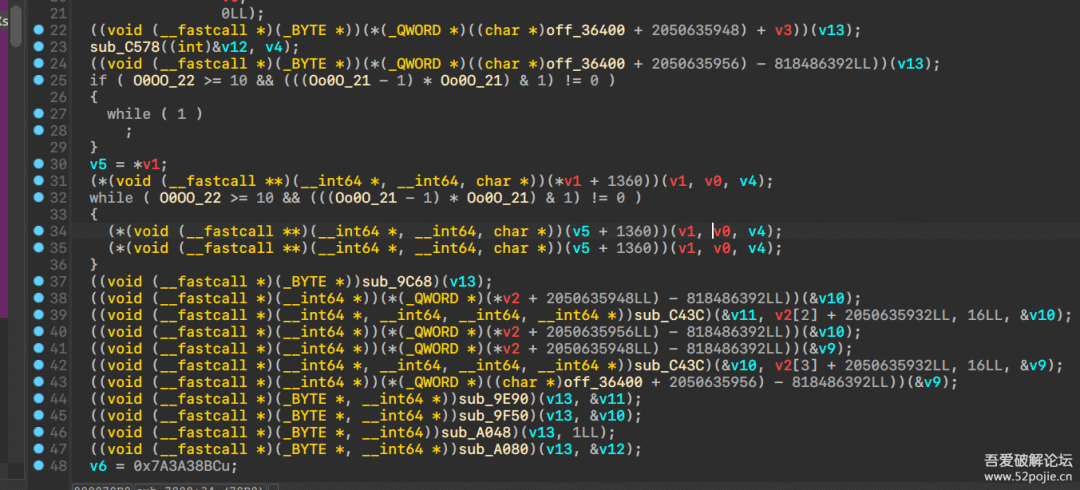Viewport: 1080px width, 490px height.
Task: Toggle breakpoint dot on line 27
Action: [x=38, y=114]
